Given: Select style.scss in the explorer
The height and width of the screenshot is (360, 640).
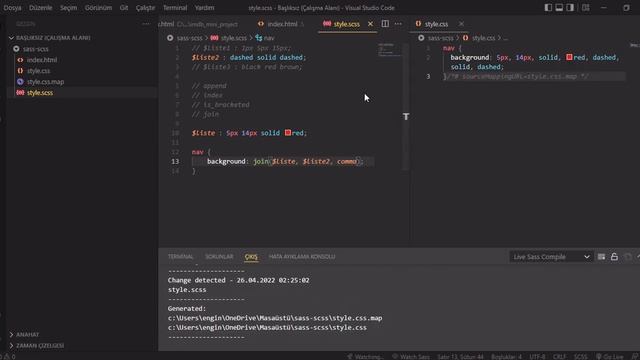Looking at the screenshot, I should click(x=40, y=93).
